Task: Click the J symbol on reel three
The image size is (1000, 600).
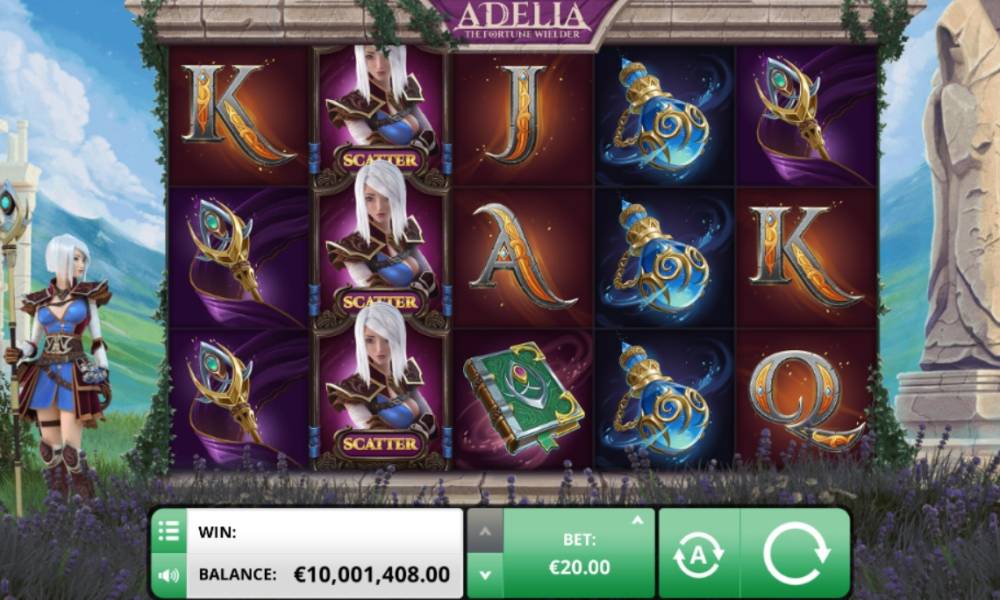Action: (x=518, y=115)
